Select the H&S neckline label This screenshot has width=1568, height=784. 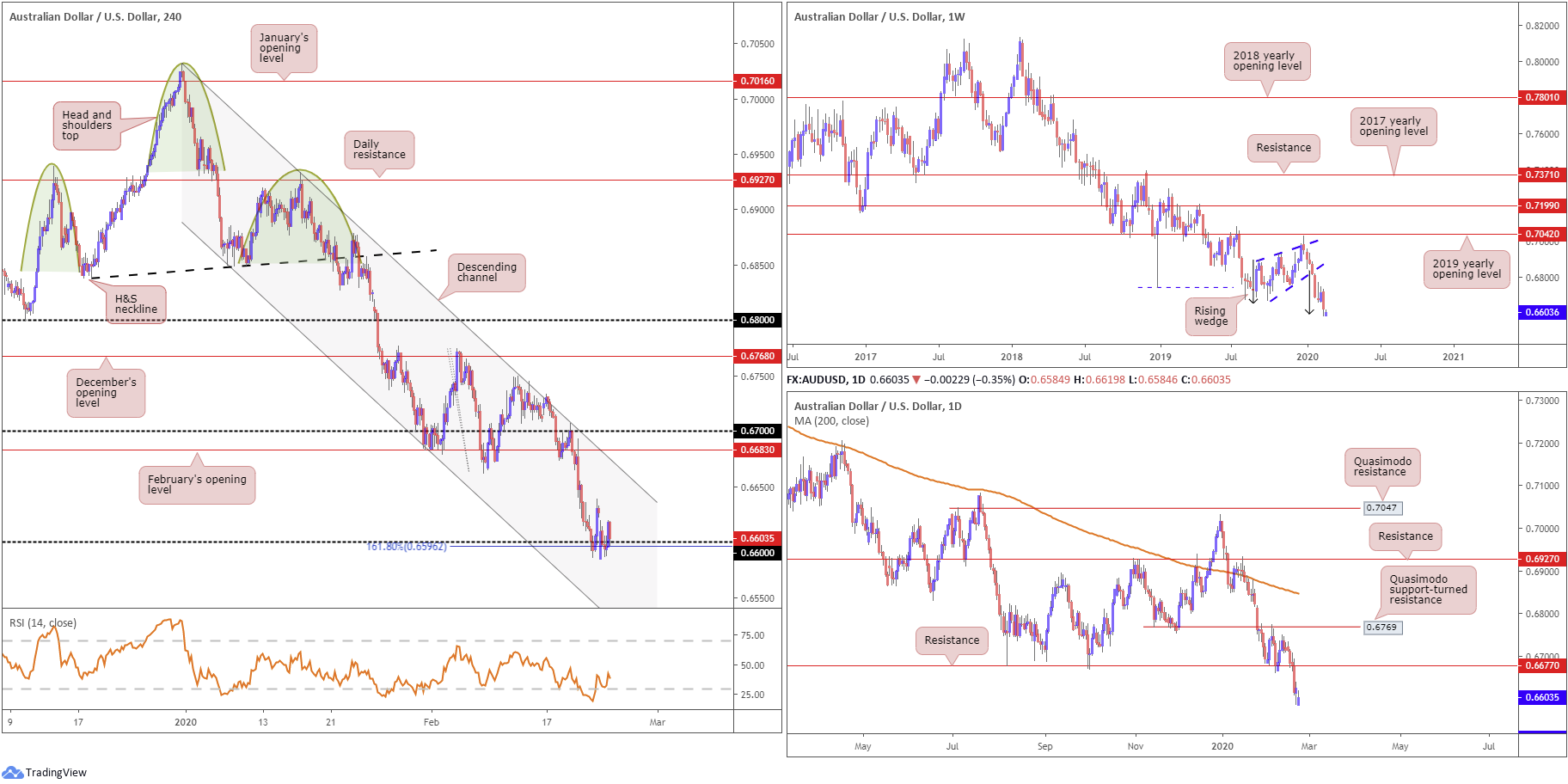tap(136, 304)
